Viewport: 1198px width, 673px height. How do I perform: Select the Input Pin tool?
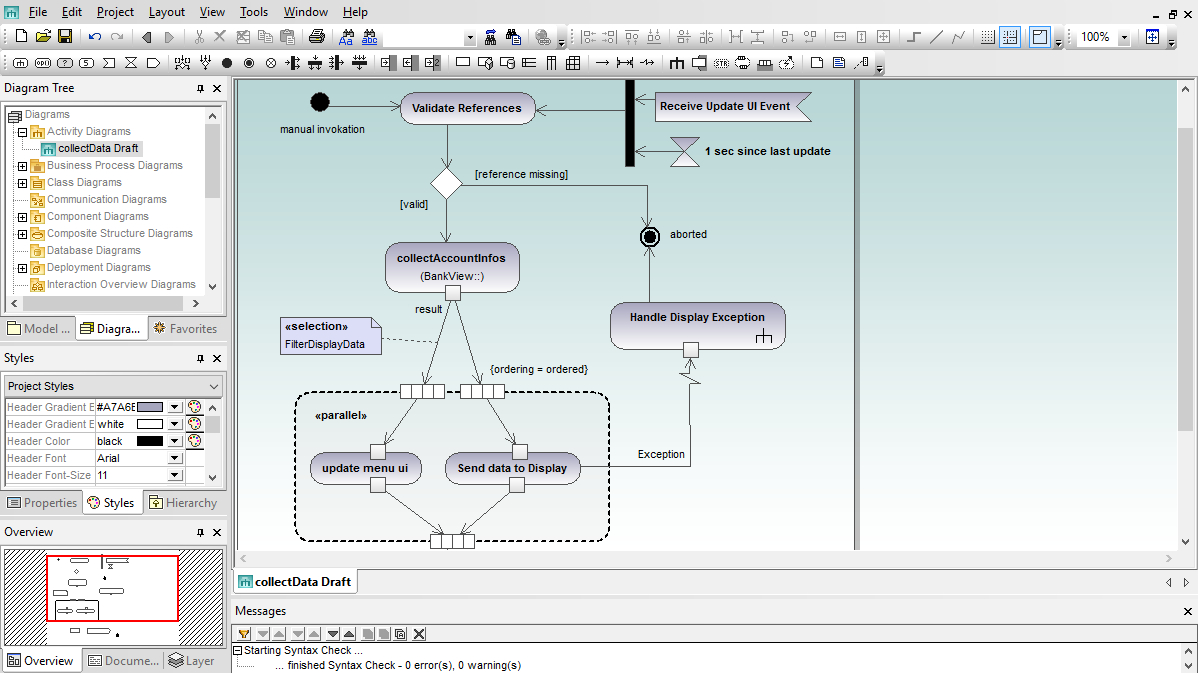[x=388, y=63]
